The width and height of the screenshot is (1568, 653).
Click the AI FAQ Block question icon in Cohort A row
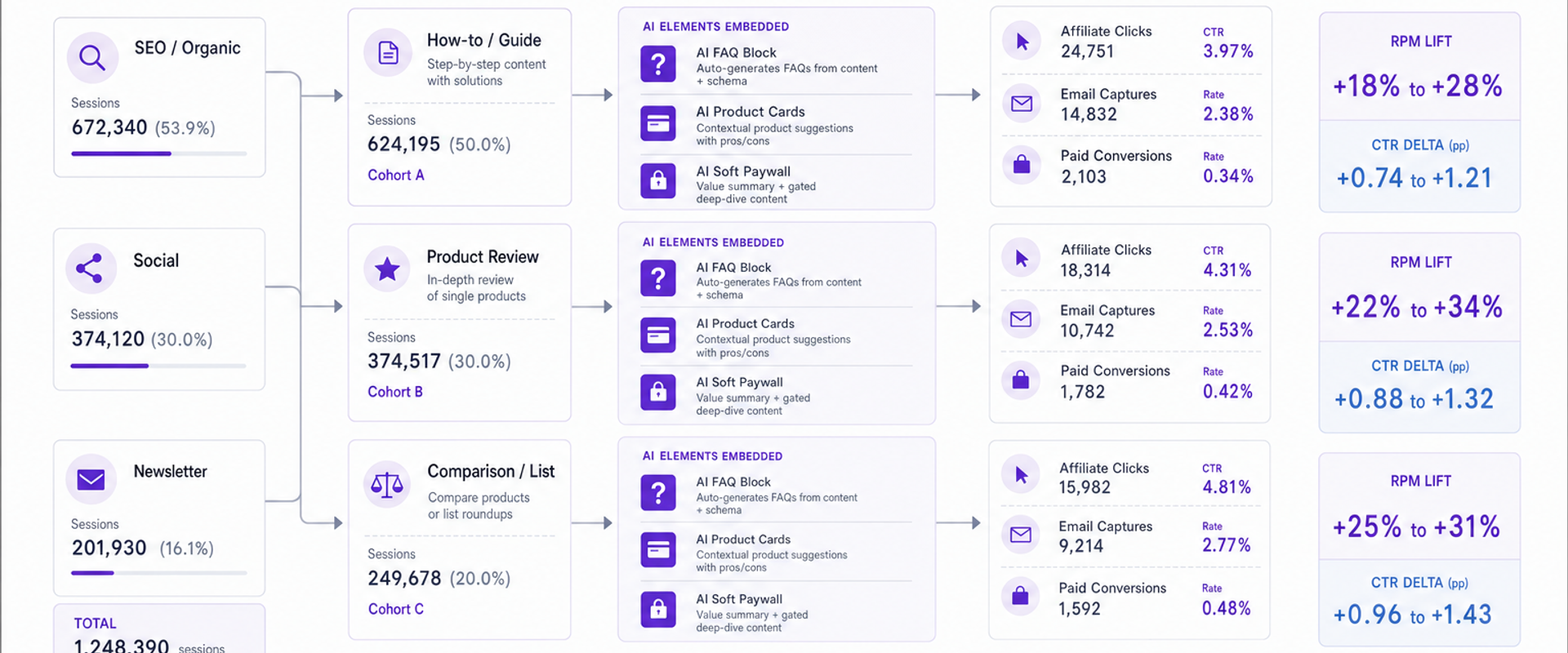(x=658, y=64)
